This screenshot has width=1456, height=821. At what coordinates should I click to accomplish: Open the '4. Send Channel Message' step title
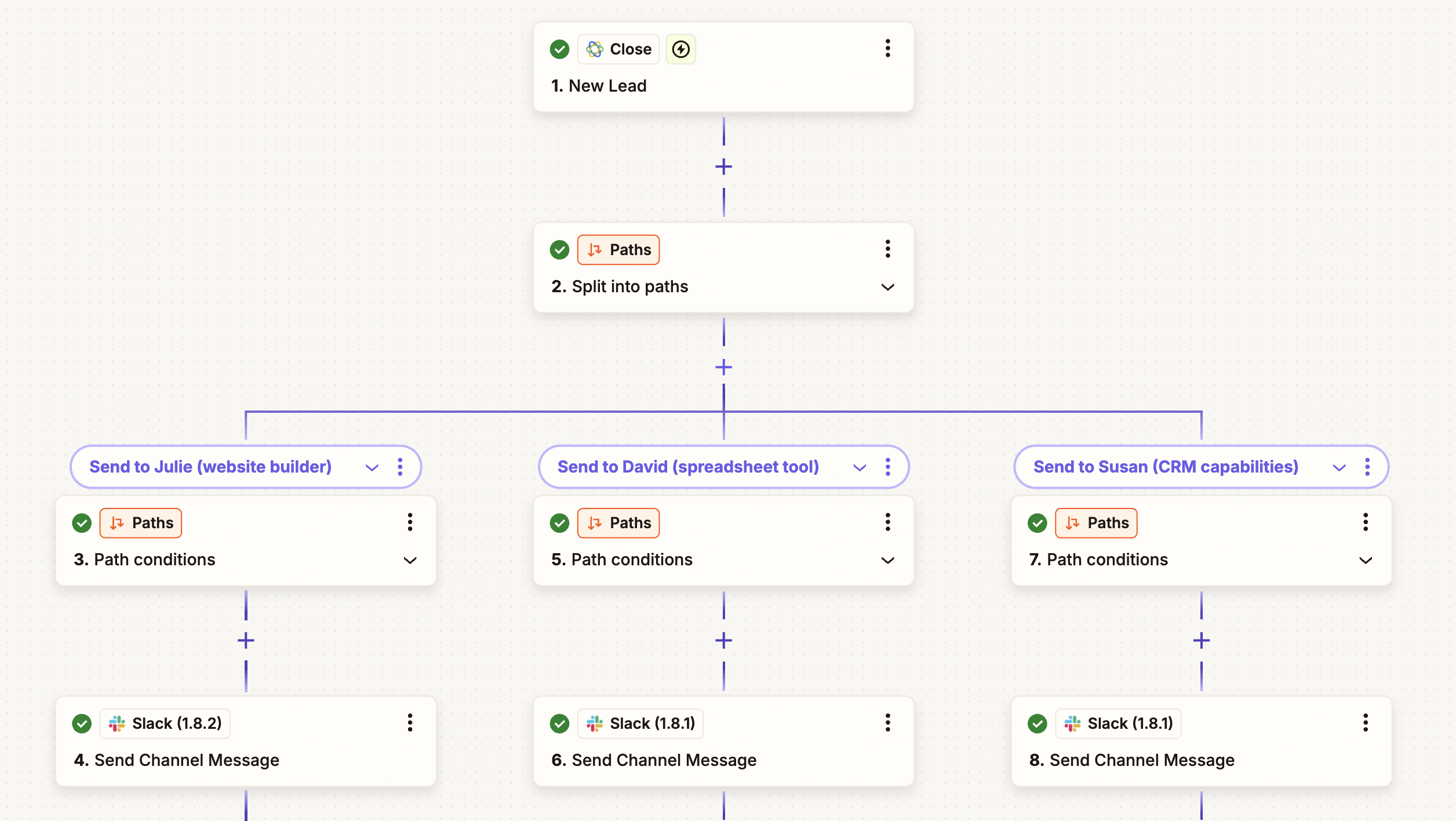click(x=176, y=760)
